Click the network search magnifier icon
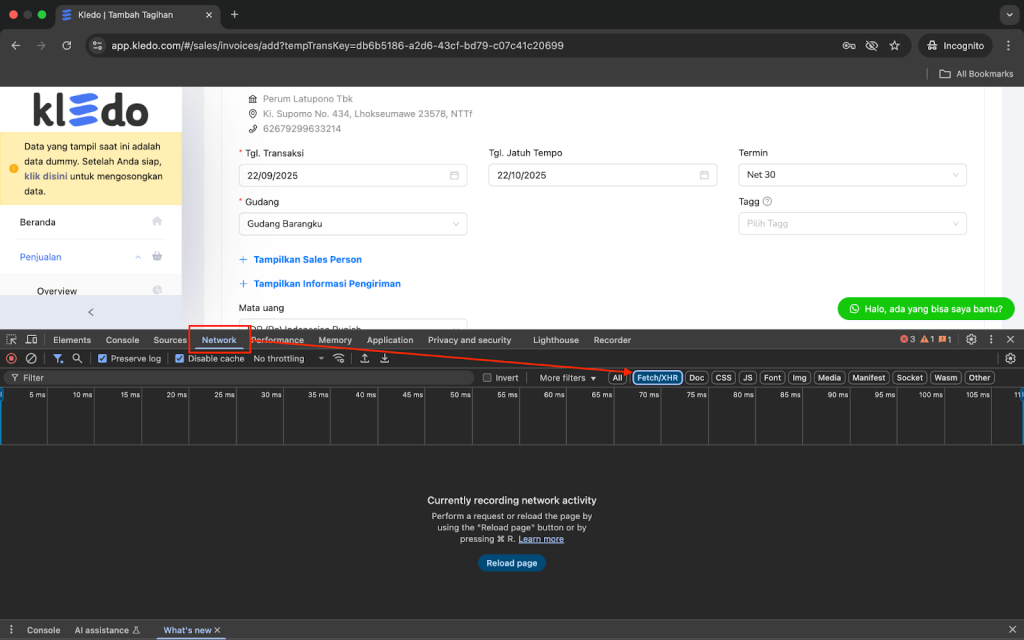Image resolution: width=1024 pixels, height=640 pixels. (77, 358)
